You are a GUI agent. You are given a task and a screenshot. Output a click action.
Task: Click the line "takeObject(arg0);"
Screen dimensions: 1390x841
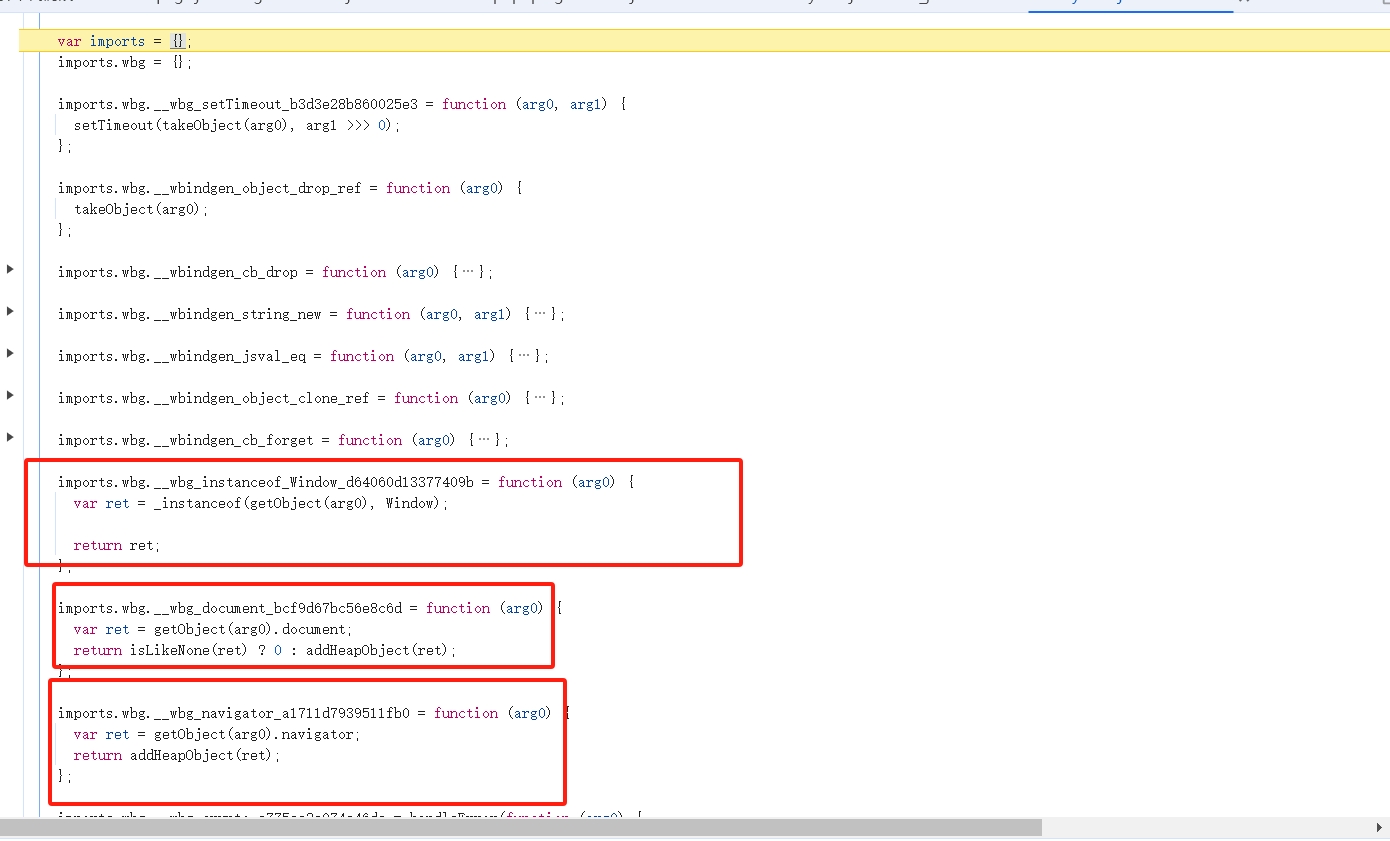[x=141, y=209]
